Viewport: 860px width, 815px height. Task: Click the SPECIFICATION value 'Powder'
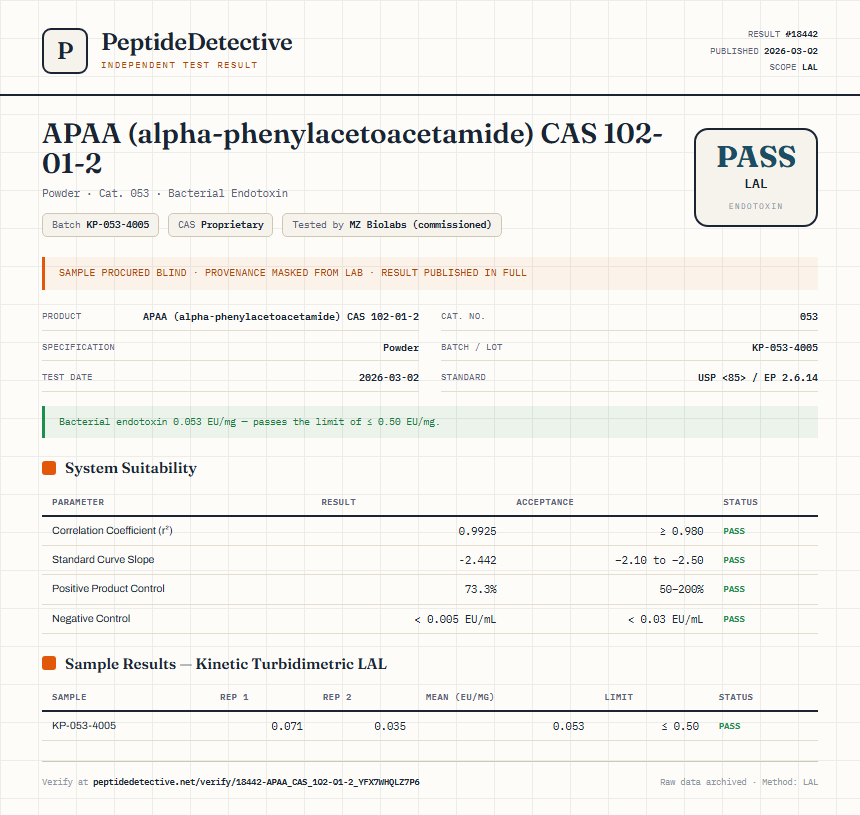[x=401, y=348]
